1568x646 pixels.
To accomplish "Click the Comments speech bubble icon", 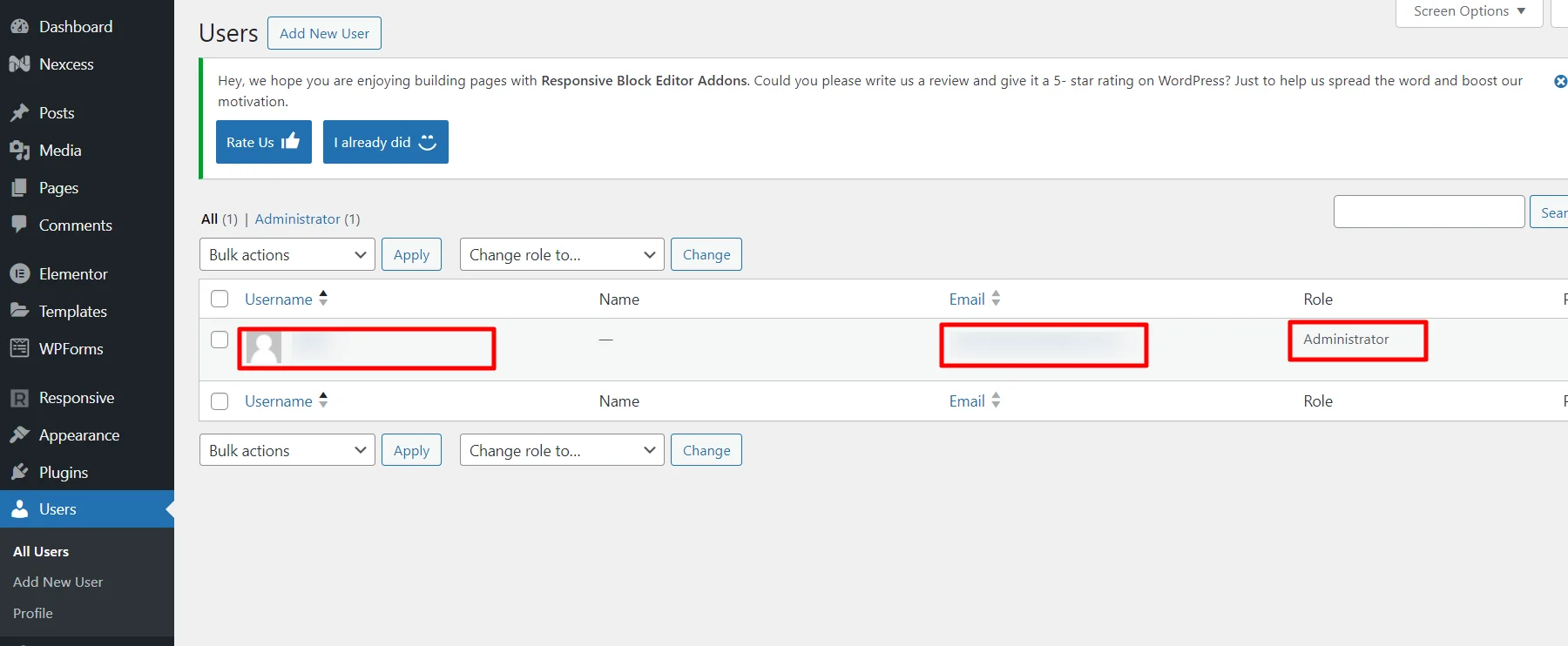I will coord(19,225).
